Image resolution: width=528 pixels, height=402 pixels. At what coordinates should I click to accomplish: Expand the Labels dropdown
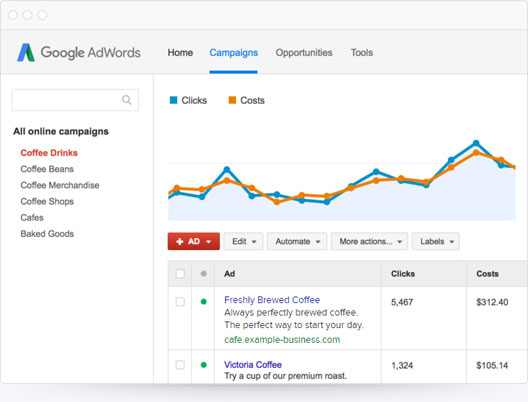click(436, 241)
